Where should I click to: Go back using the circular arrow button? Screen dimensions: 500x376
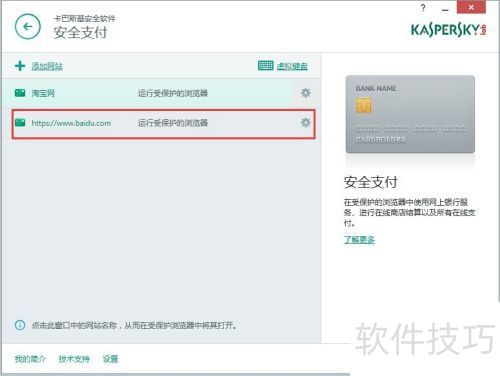click(x=28, y=27)
